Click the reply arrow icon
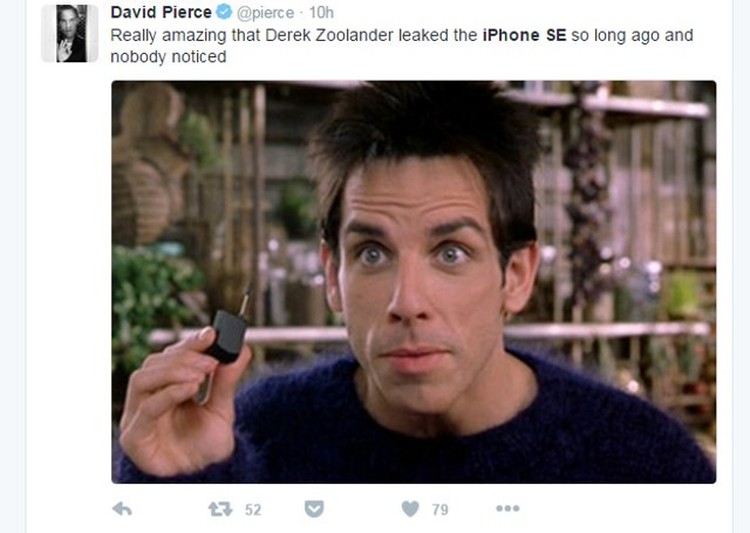The height and width of the screenshot is (533, 750). click(122, 509)
